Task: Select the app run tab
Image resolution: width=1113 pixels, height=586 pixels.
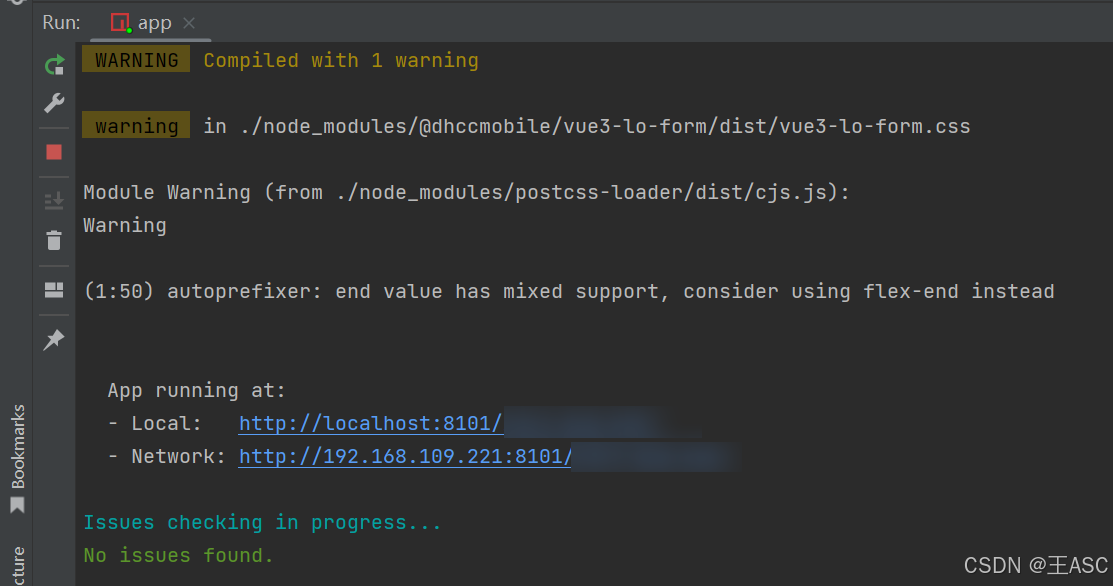Action: point(154,22)
